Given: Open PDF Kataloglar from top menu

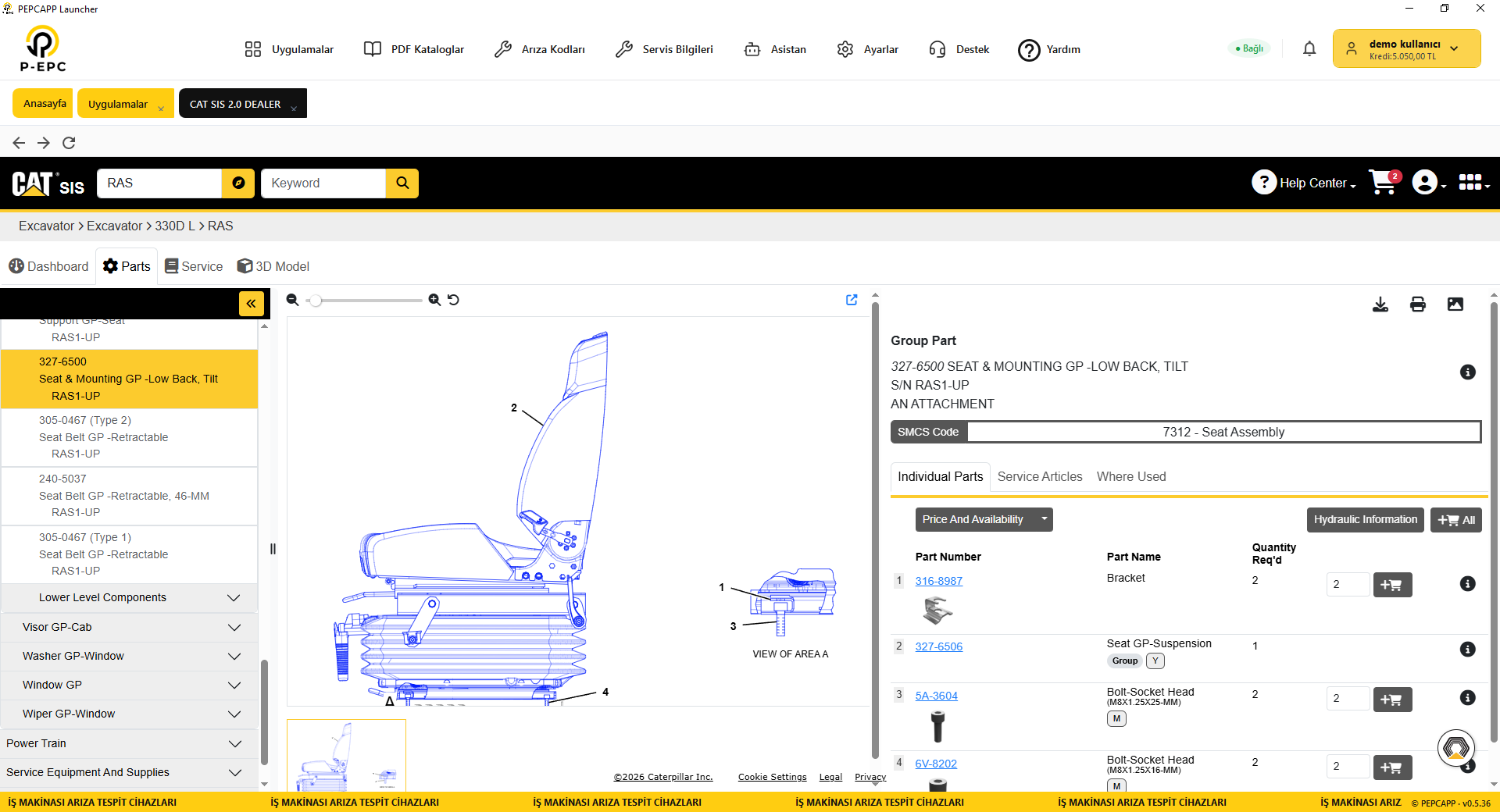Looking at the screenshot, I should [414, 49].
